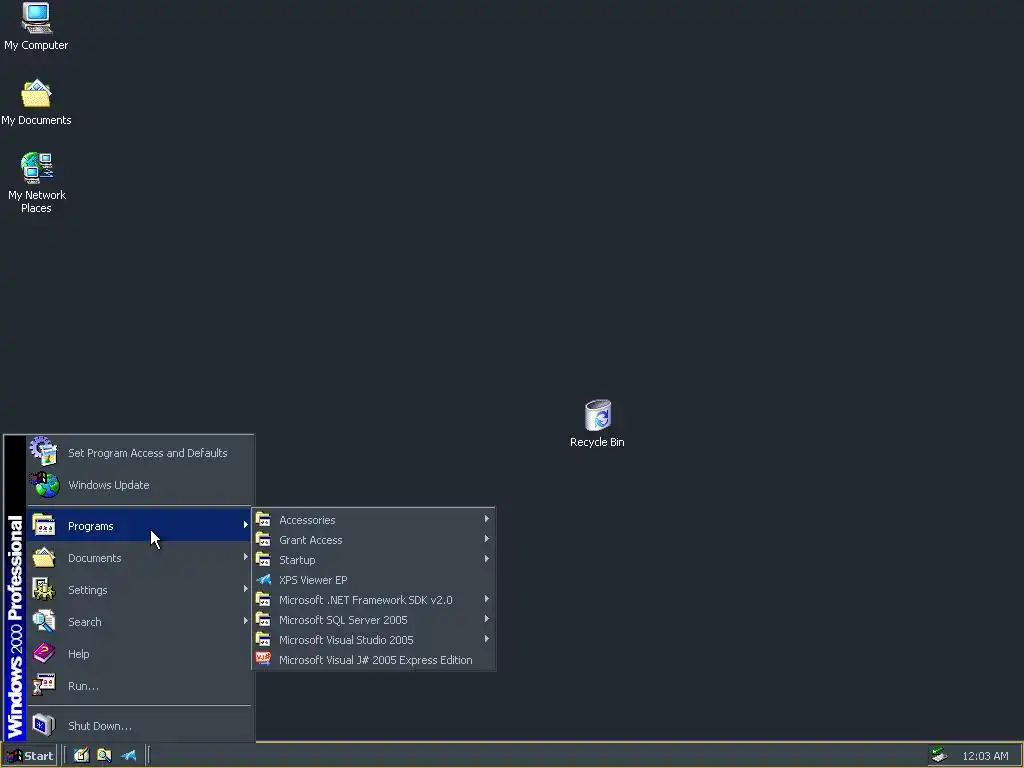Click the XPS Viewer EP label
This screenshot has width=1024, height=768.
click(x=313, y=580)
